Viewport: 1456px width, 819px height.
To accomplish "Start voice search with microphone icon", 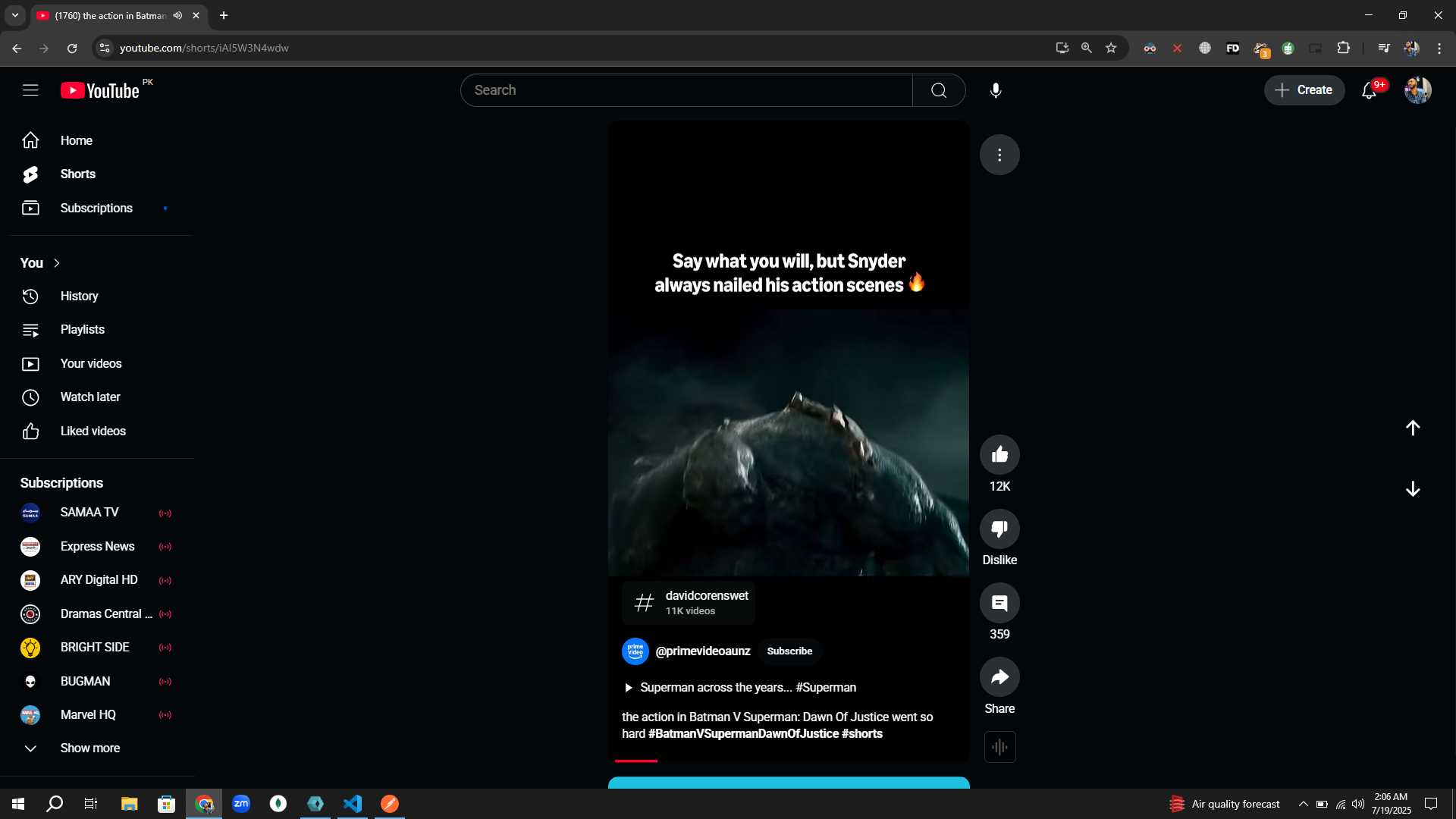I will point(996,90).
